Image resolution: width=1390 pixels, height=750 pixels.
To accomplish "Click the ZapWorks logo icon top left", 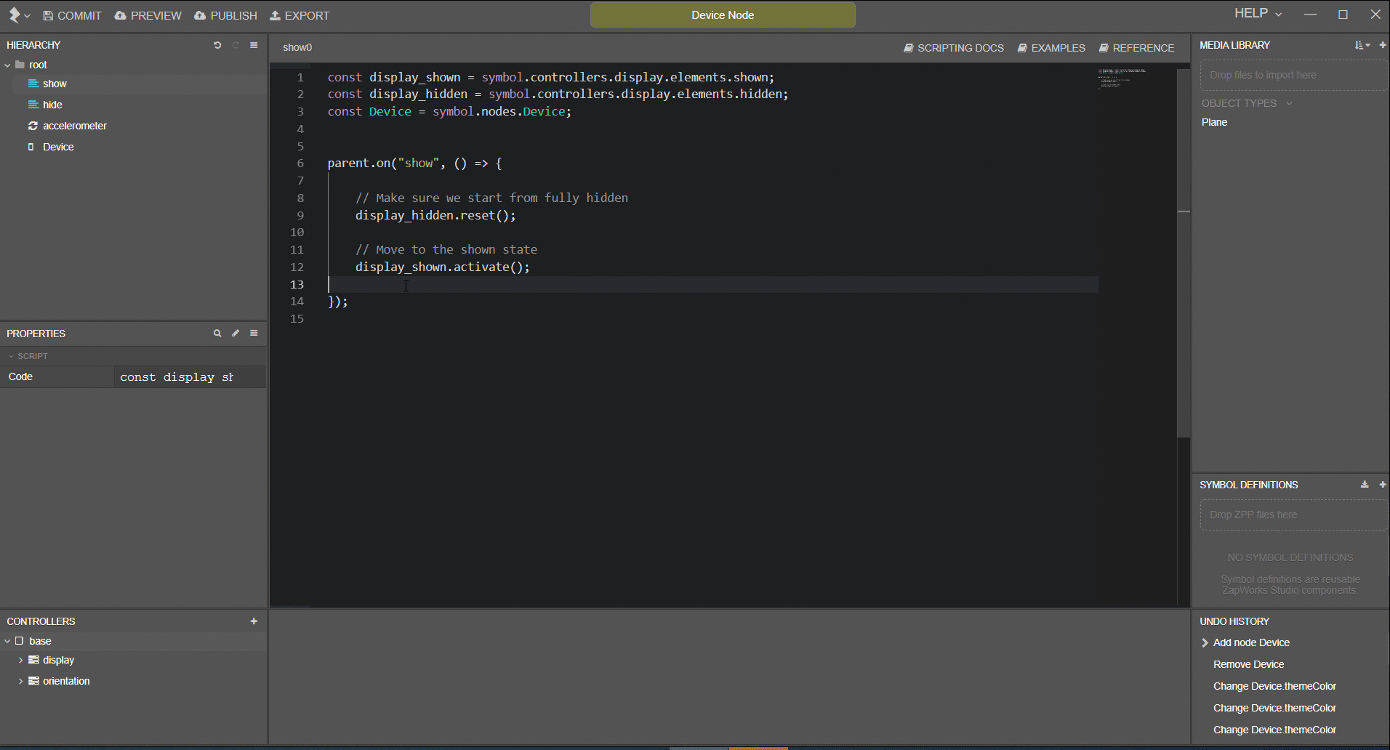I will coord(13,14).
